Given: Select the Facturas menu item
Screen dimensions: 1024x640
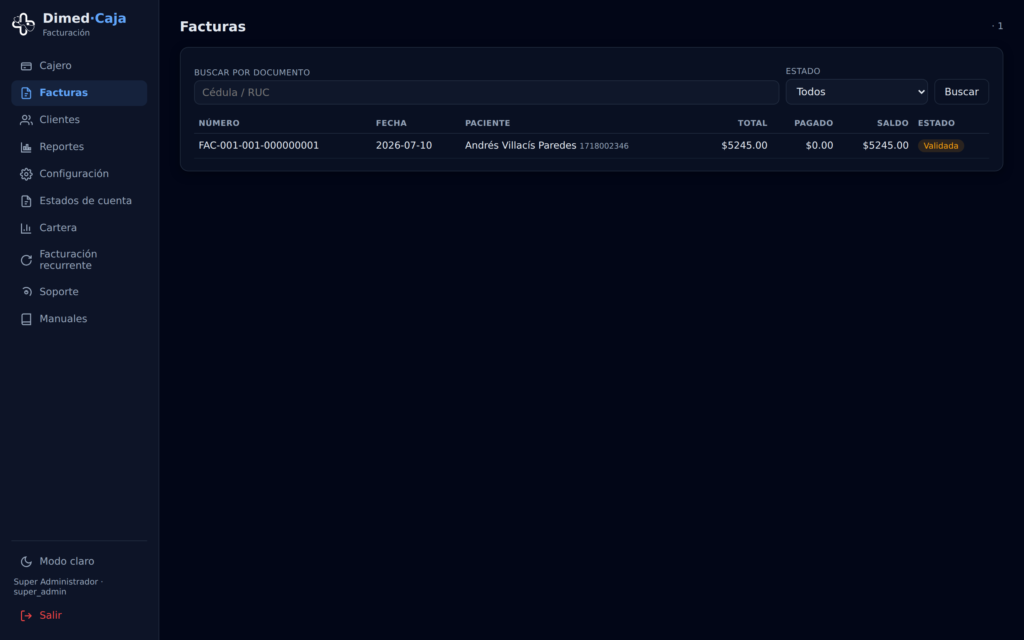Looking at the screenshot, I should (x=79, y=93).
